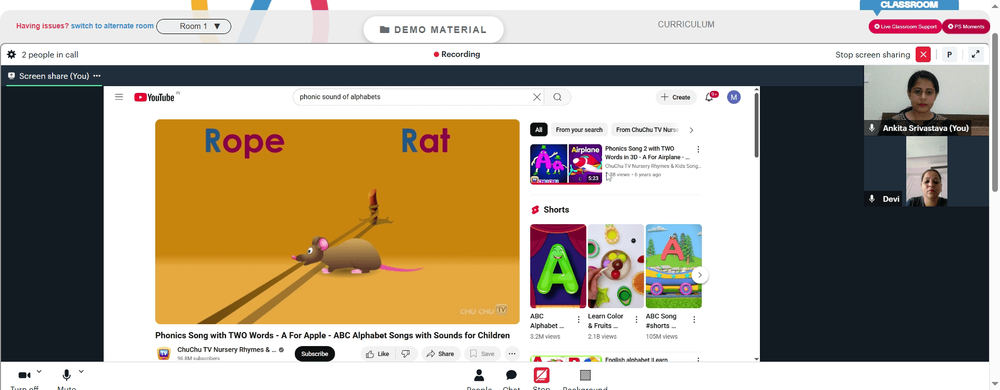Stop screen sharing with red X button

click(x=923, y=54)
